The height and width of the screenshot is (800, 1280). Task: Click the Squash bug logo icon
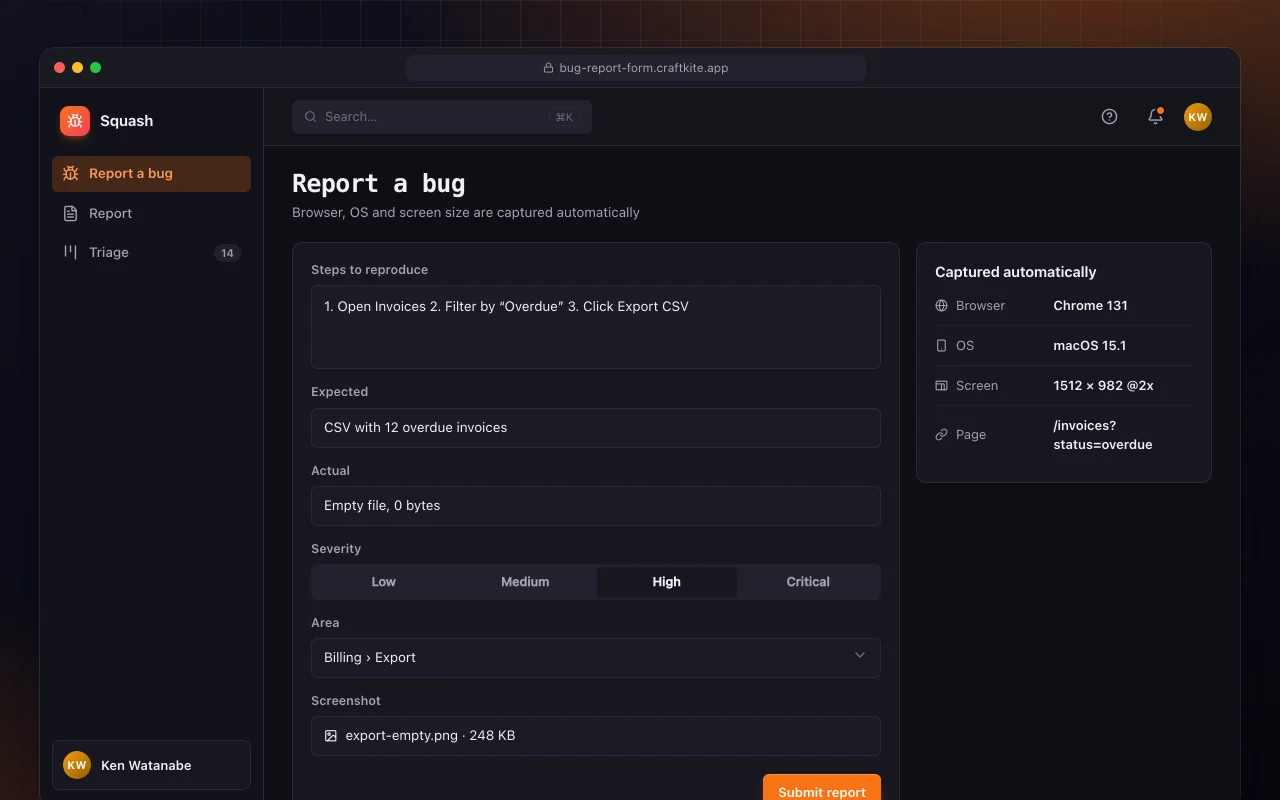click(75, 121)
